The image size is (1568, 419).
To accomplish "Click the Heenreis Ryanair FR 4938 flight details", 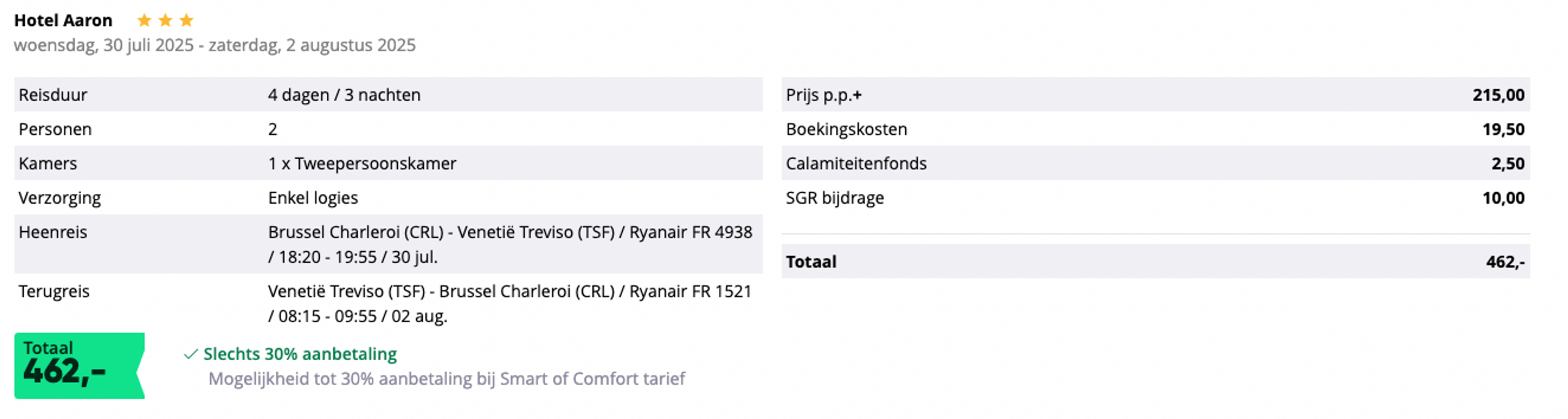I will pyautogui.click(x=510, y=244).
